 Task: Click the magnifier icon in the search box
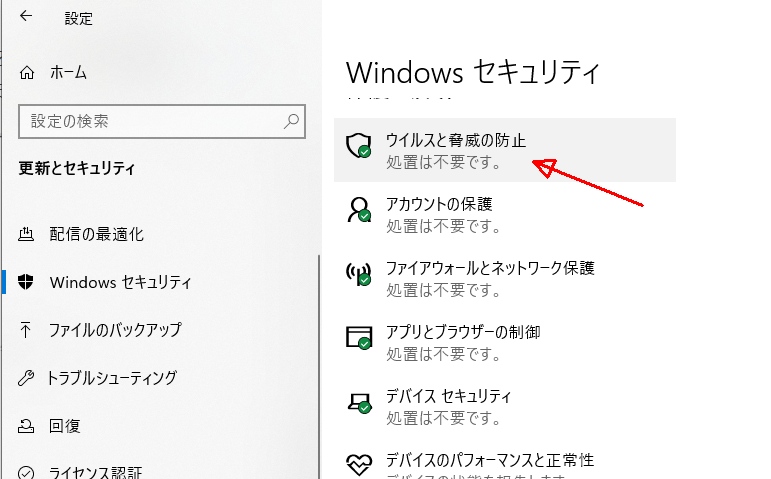[x=291, y=121]
